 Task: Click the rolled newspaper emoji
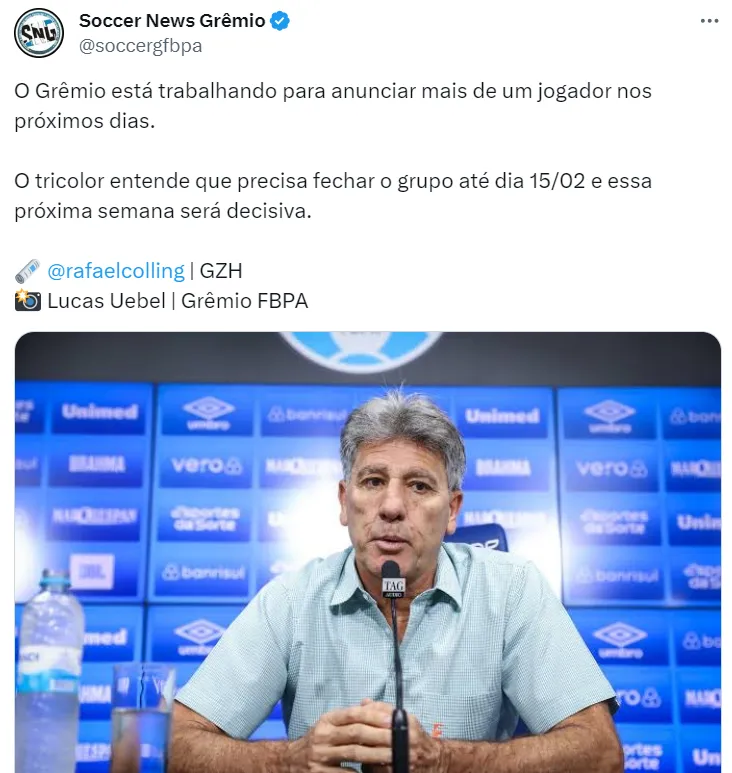pos(28,271)
